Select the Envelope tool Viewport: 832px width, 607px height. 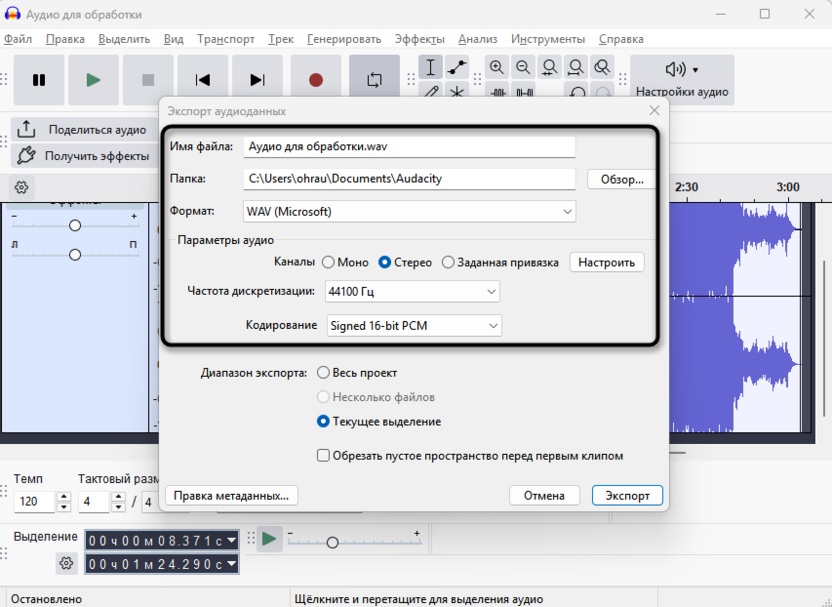(x=457, y=68)
